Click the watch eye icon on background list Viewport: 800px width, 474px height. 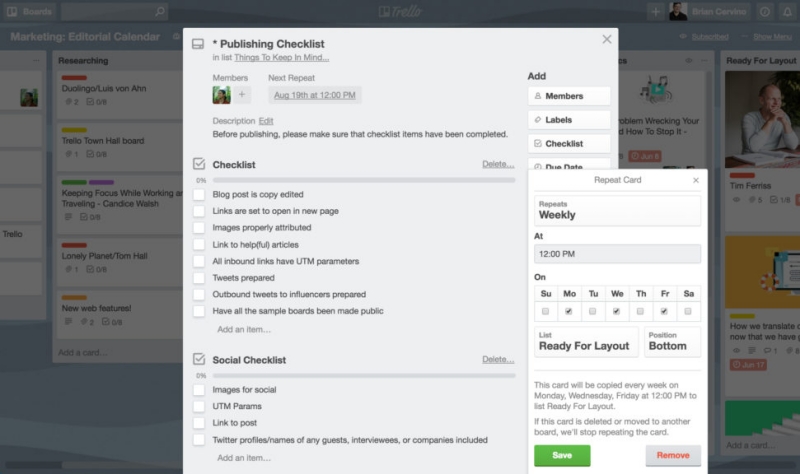[689, 60]
